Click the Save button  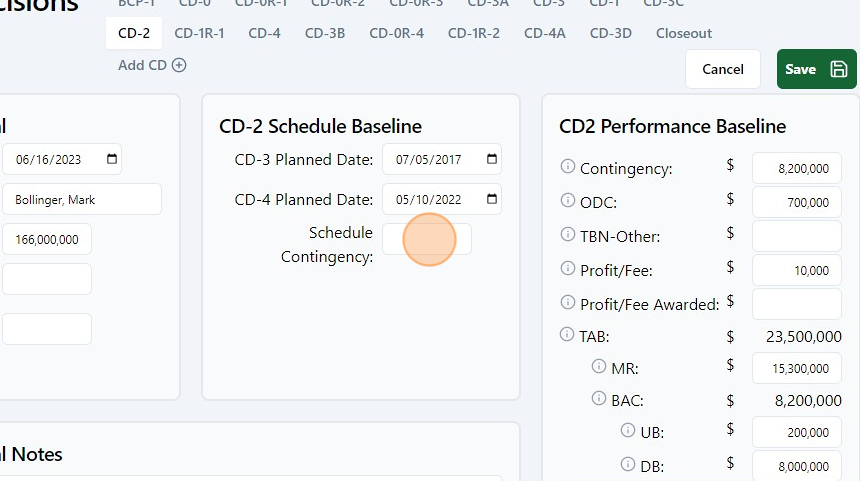point(816,69)
